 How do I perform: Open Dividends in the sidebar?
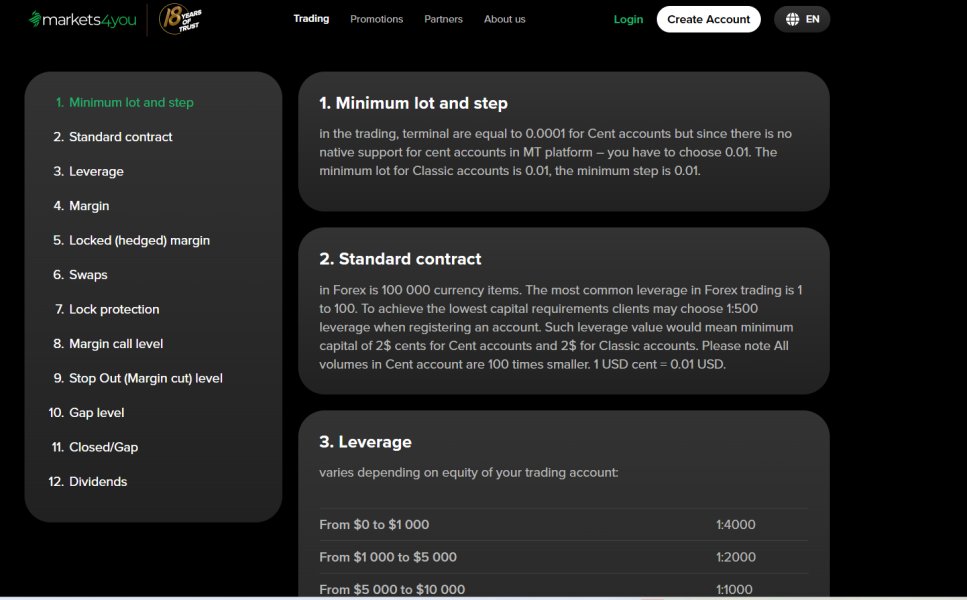pos(98,482)
